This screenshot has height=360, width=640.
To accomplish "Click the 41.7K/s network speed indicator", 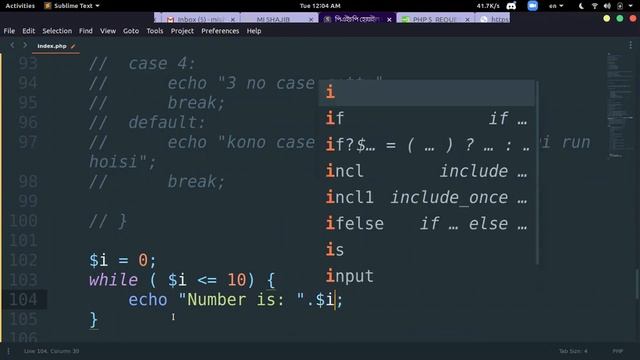I will point(488,6).
